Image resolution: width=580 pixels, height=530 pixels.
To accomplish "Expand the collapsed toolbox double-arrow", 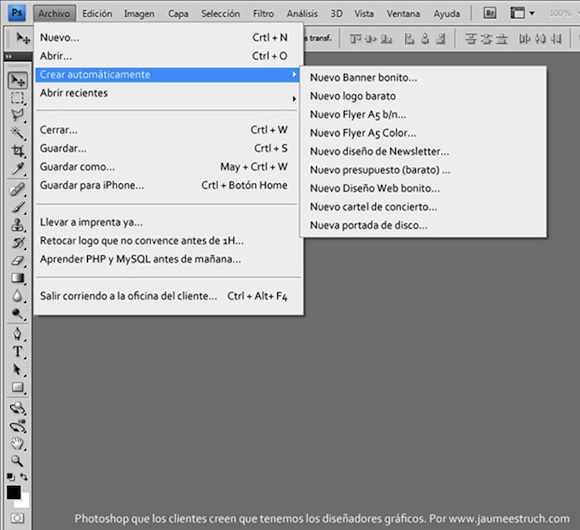I will tap(9, 57).
